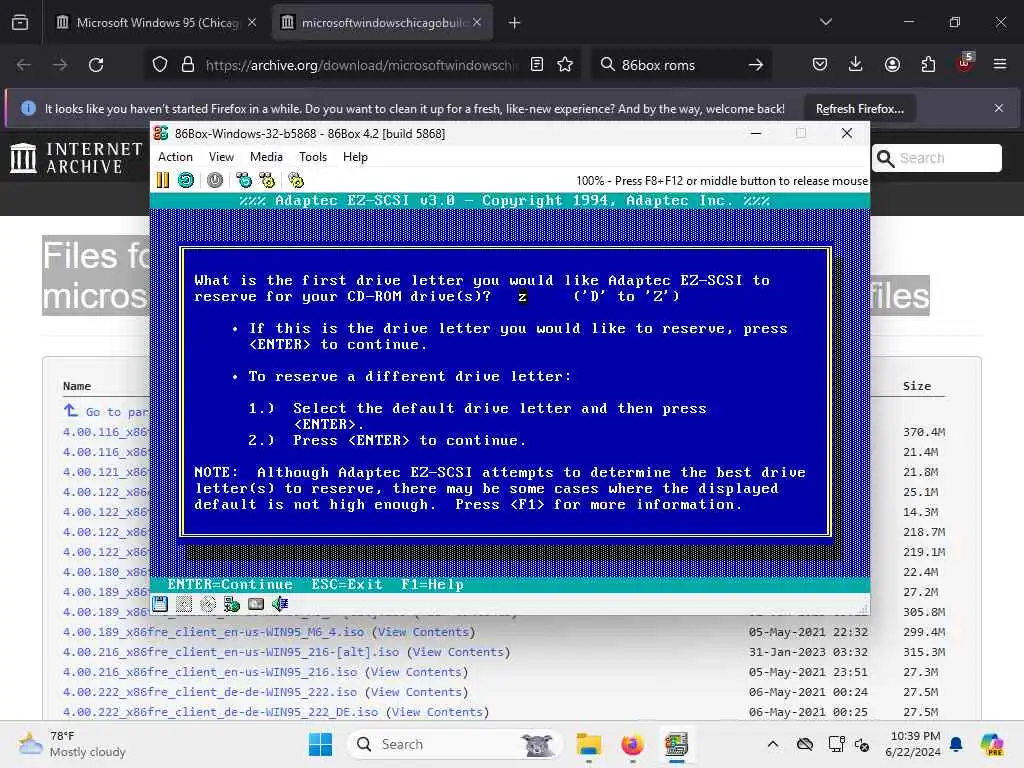Click the Windows taskbar Search box

(x=455, y=744)
